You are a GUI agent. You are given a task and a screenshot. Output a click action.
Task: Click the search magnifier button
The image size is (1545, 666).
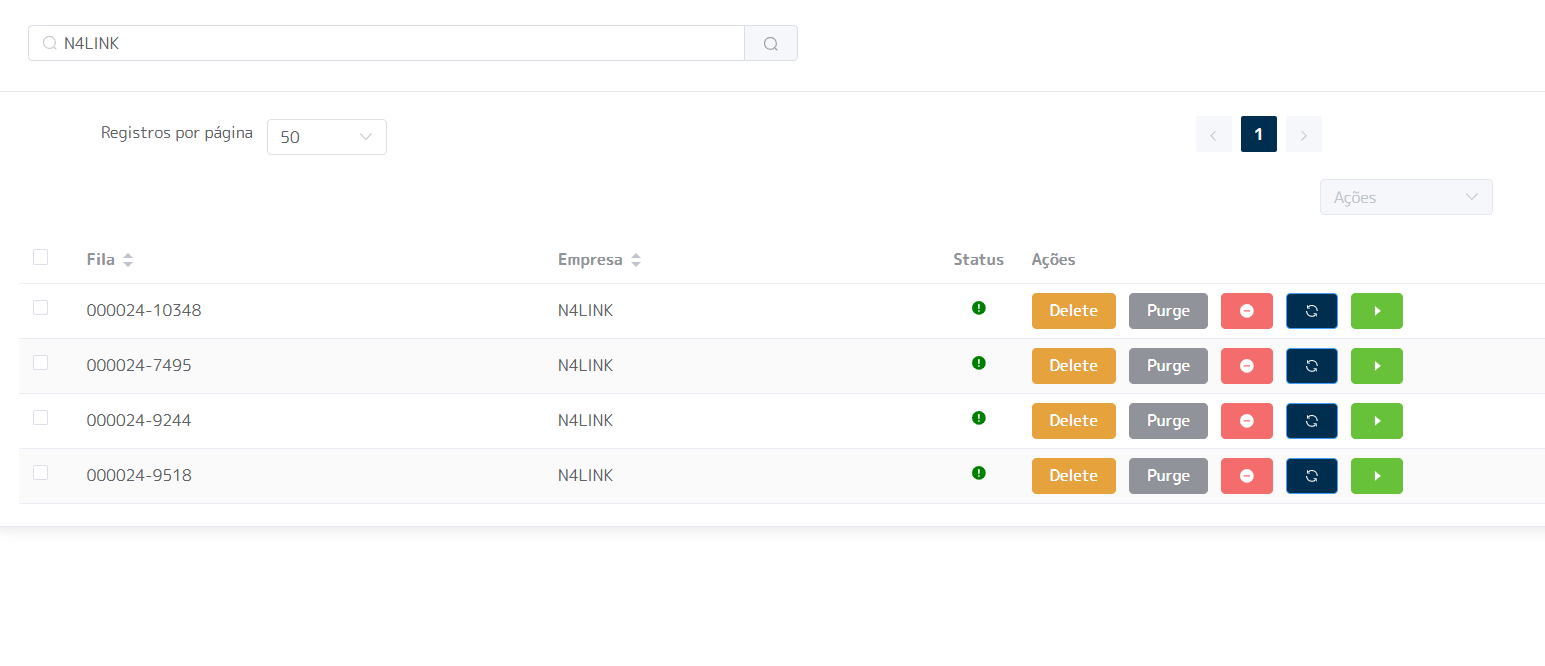[771, 43]
